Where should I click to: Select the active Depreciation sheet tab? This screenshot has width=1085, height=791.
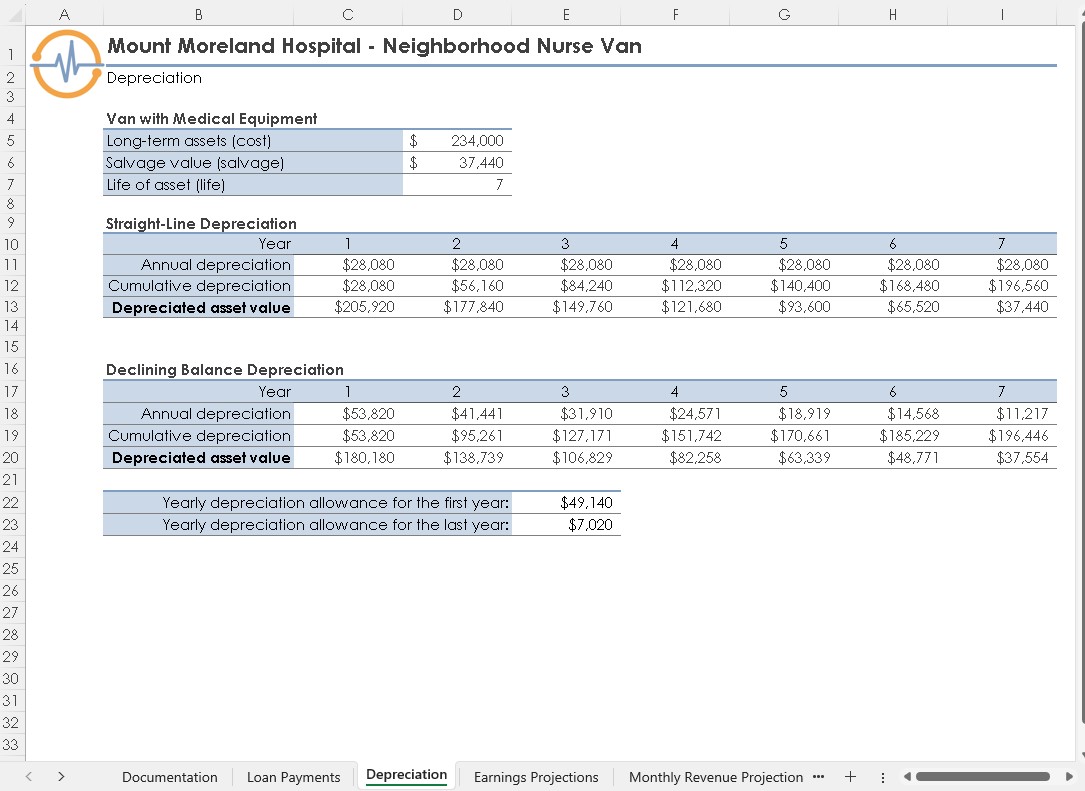[x=406, y=775]
